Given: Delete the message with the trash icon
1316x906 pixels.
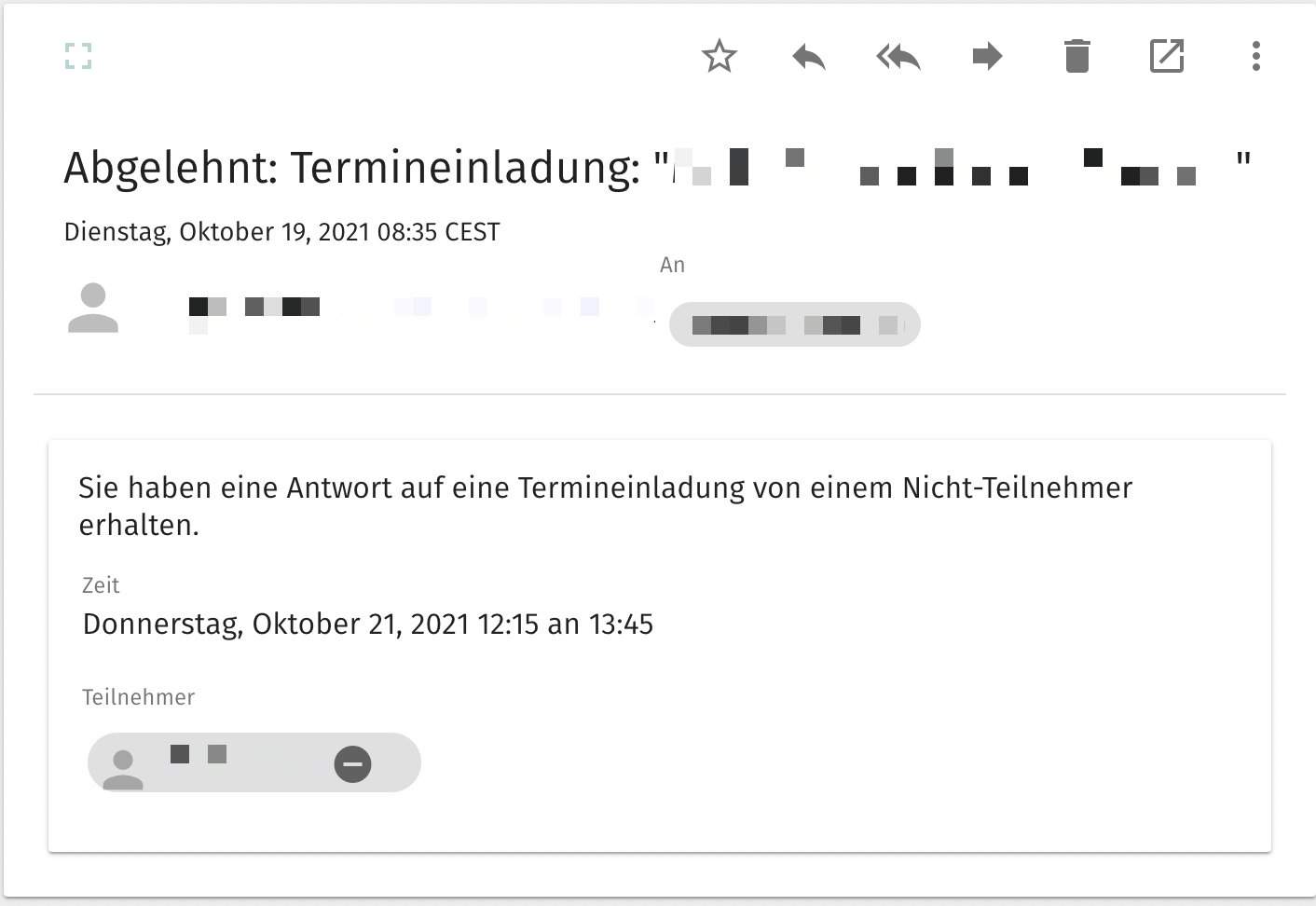Looking at the screenshot, I should 1076,56.
